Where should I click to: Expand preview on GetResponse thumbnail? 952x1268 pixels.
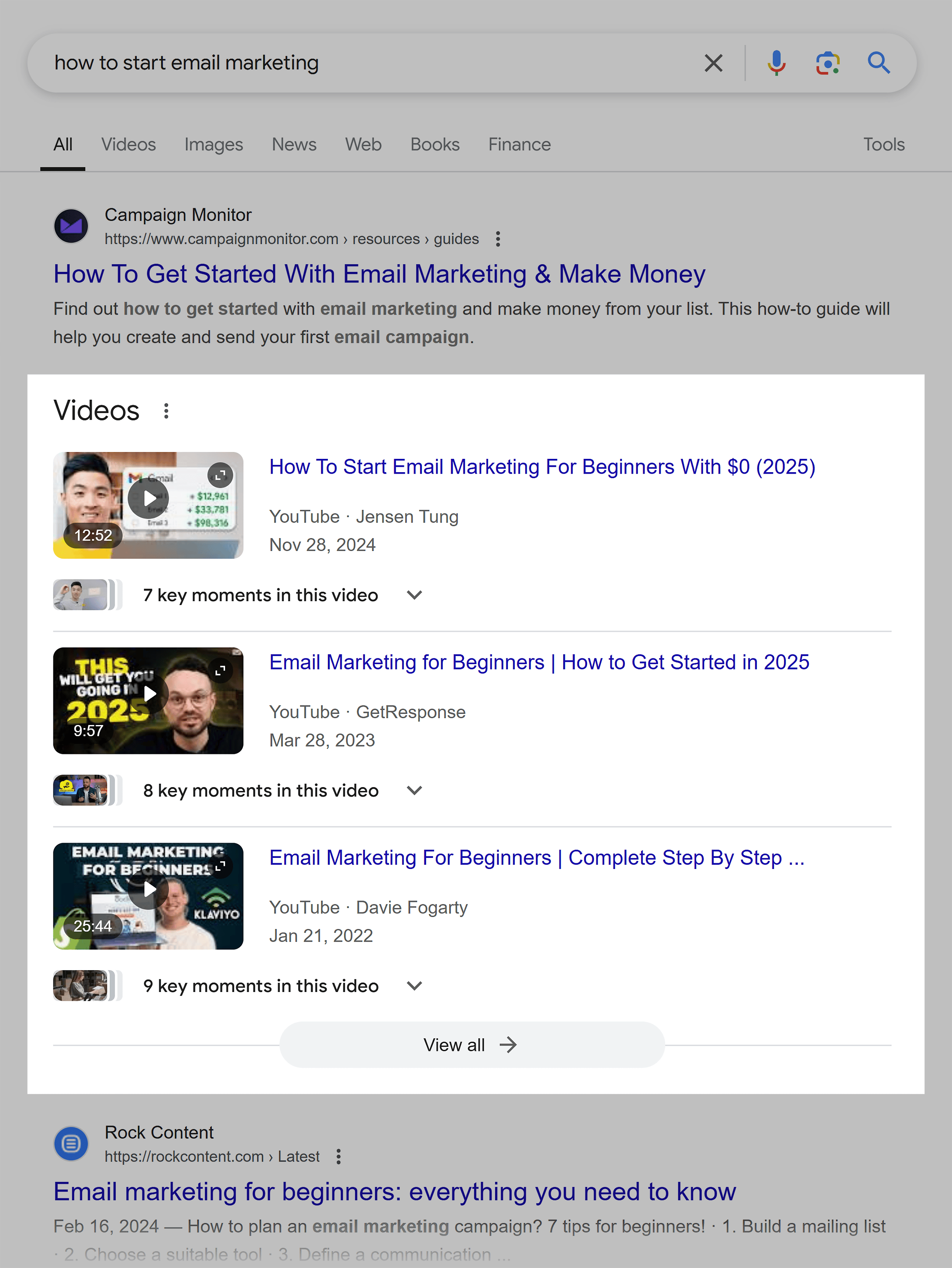coord(220,671)
